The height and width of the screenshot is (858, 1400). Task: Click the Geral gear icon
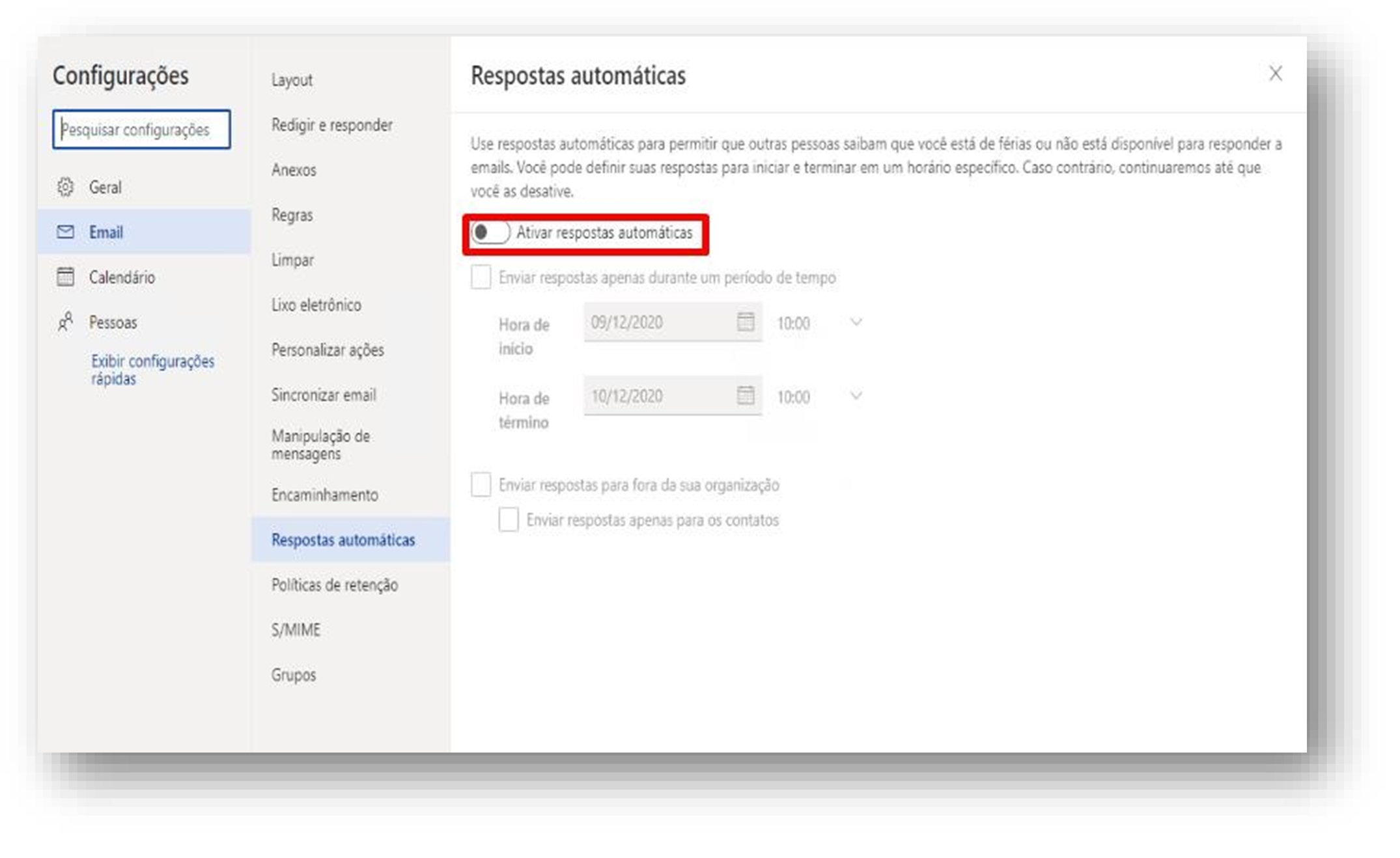click(65, 187)
